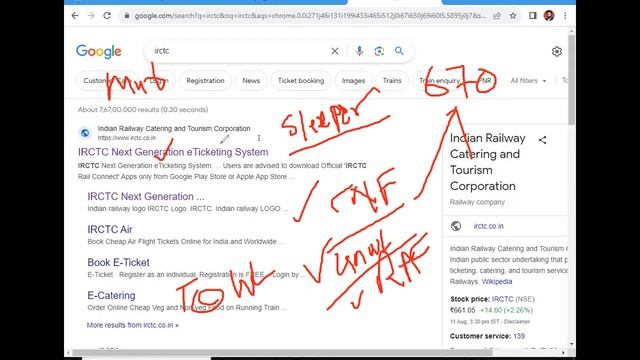
Task: Open the E-Catering link
Action: 111,295
